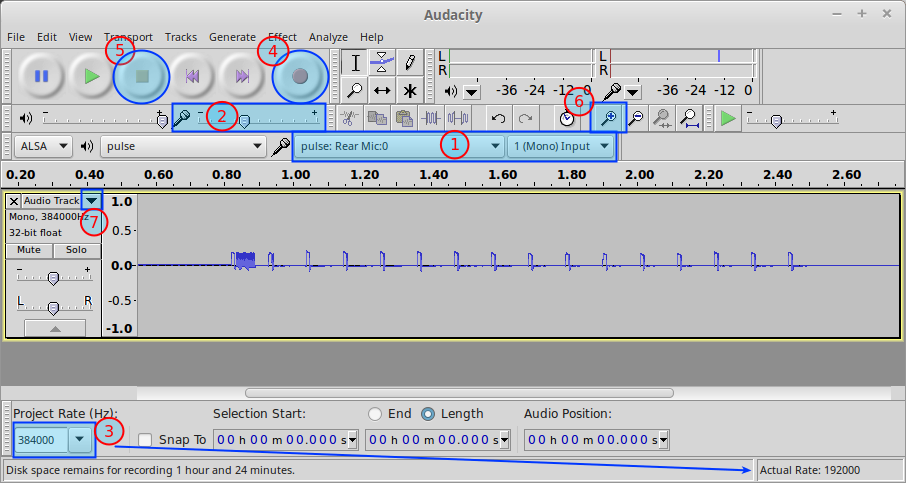Screen dimensions: 906x483
Task: Start playback with the Play button
Action: (x=91, y=76)
